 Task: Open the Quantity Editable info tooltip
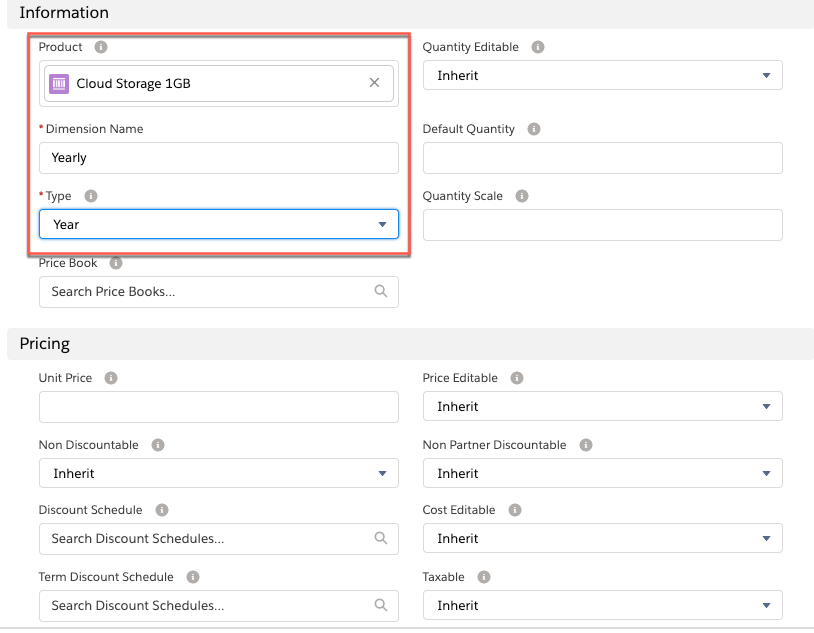click(536, 47)
